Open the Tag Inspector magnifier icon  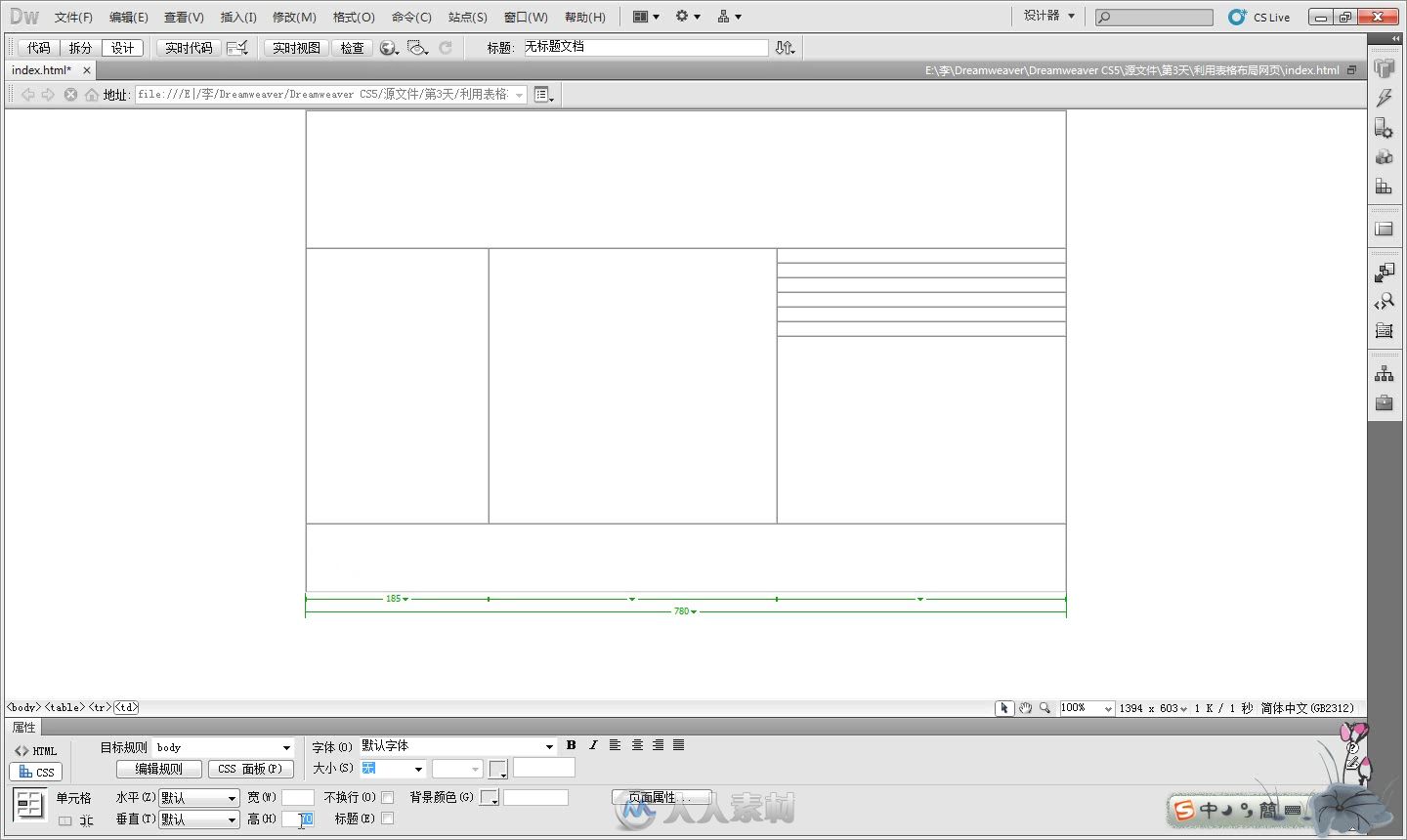pyautogui.click(x=1384, y=302)
